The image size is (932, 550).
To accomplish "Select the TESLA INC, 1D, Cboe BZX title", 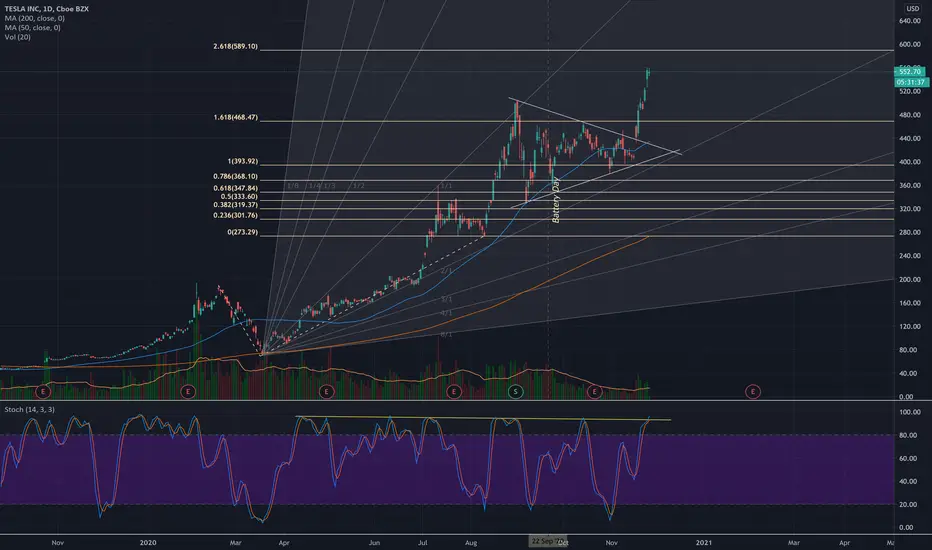I will (x=46, y=9).
